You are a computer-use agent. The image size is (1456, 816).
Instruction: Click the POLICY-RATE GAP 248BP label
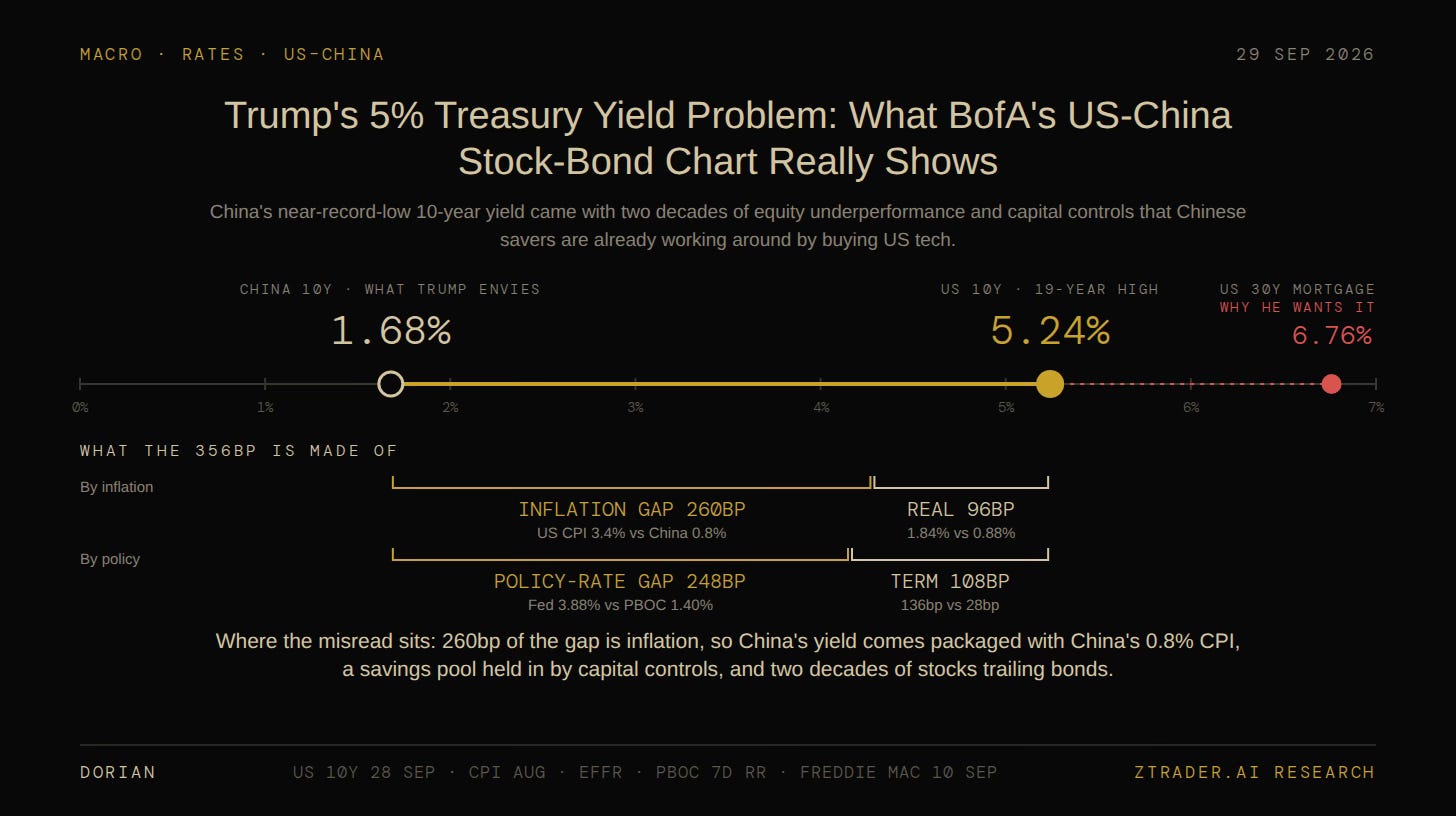620,582
